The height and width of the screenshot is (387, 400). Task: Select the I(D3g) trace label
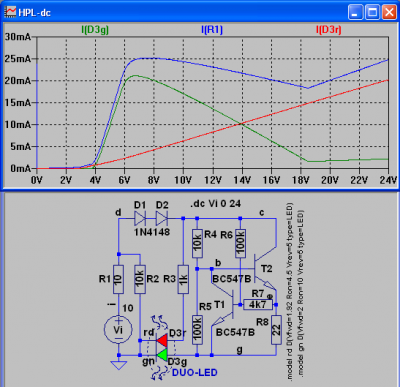[x=95, y=30]
